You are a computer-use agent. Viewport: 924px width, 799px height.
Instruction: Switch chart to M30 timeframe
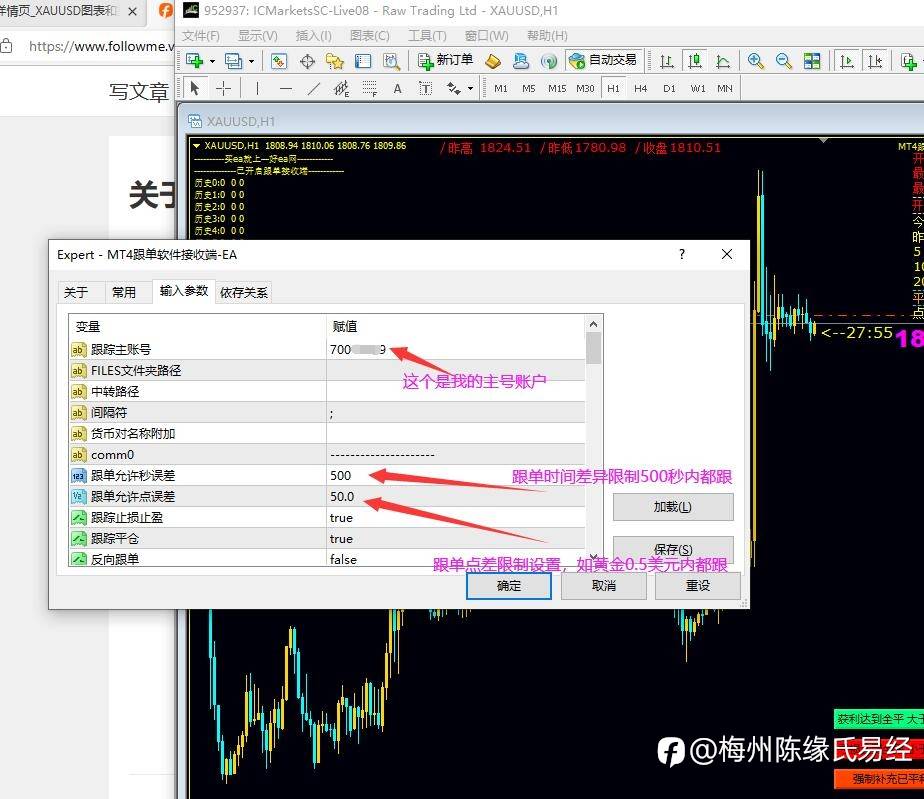click(585, 88)
